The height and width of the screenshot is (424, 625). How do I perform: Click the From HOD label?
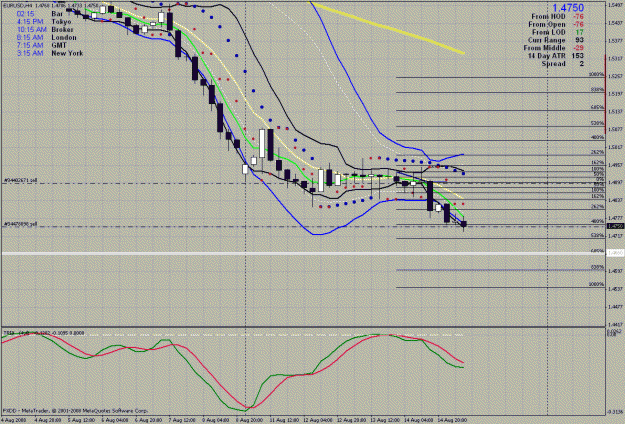click(548, 16)
